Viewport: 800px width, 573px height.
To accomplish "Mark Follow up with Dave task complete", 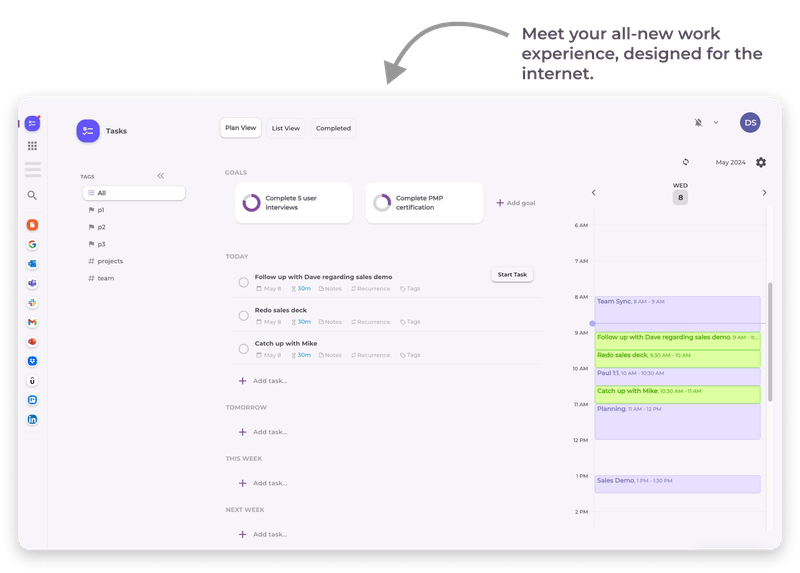I will tap(244, 282).
